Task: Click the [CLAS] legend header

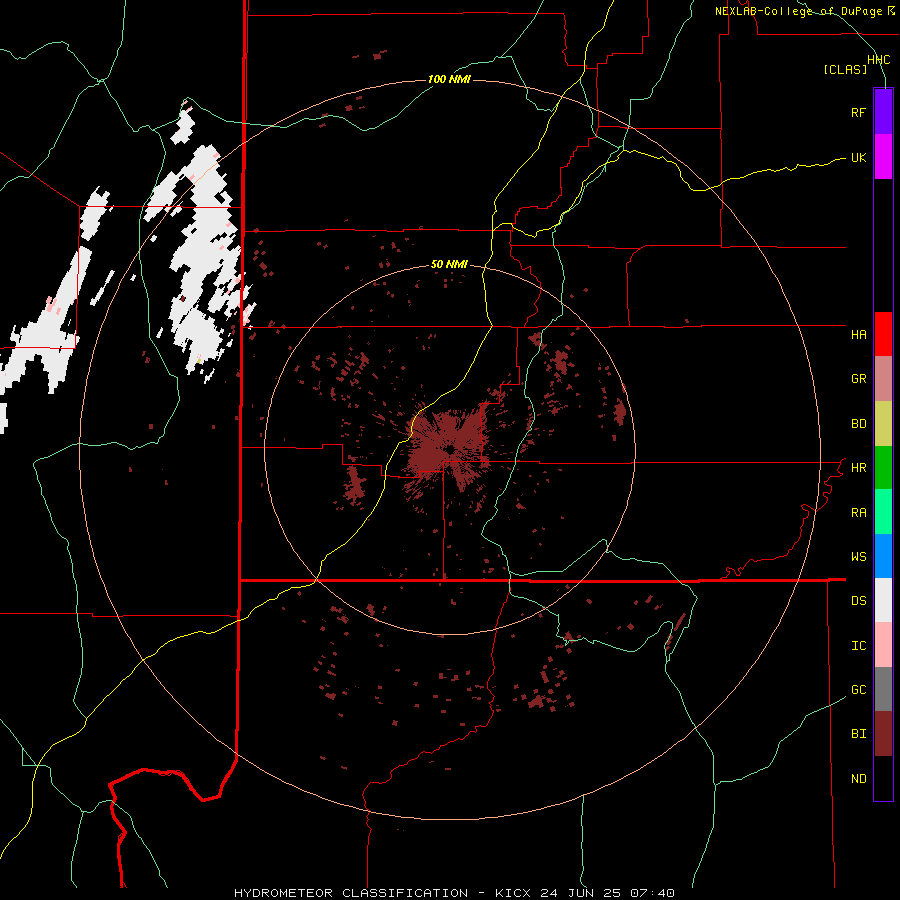Action: [845, 69]
